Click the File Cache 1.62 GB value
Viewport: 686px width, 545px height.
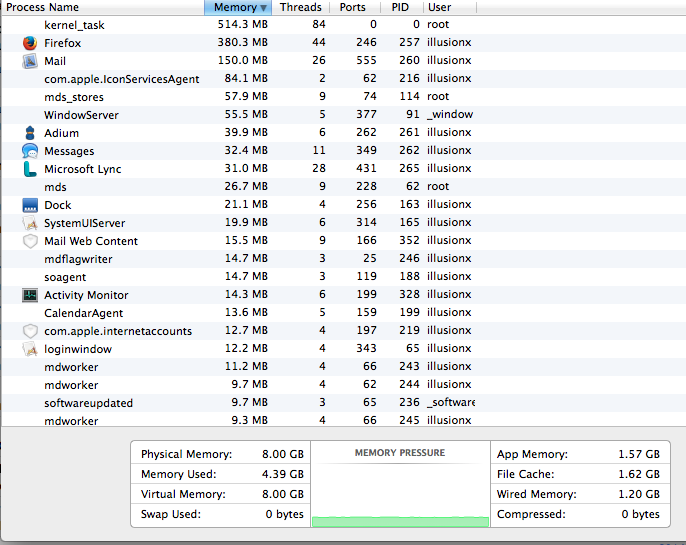coord(639,474)
